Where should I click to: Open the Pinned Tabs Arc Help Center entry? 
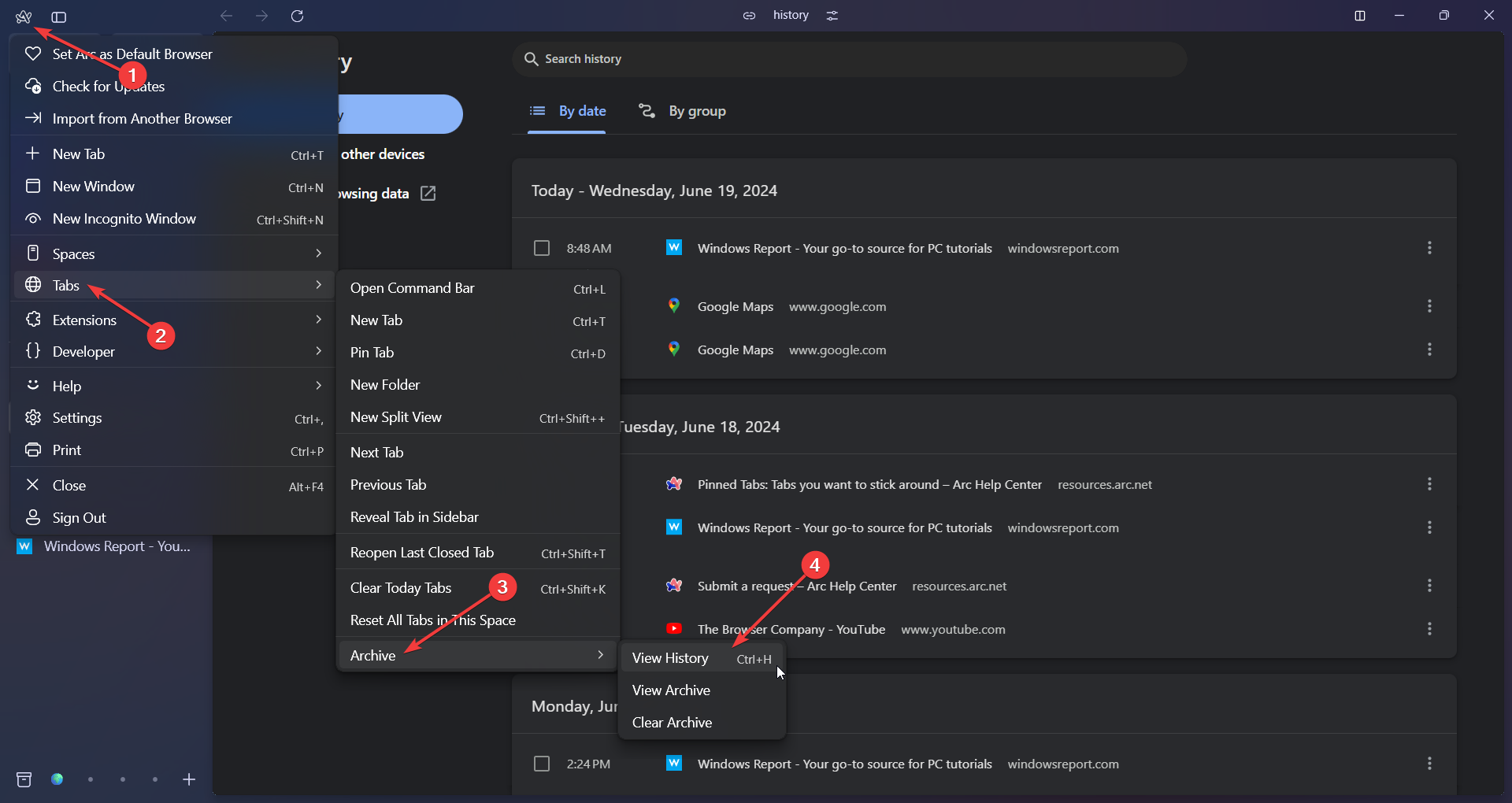point(869,484)
